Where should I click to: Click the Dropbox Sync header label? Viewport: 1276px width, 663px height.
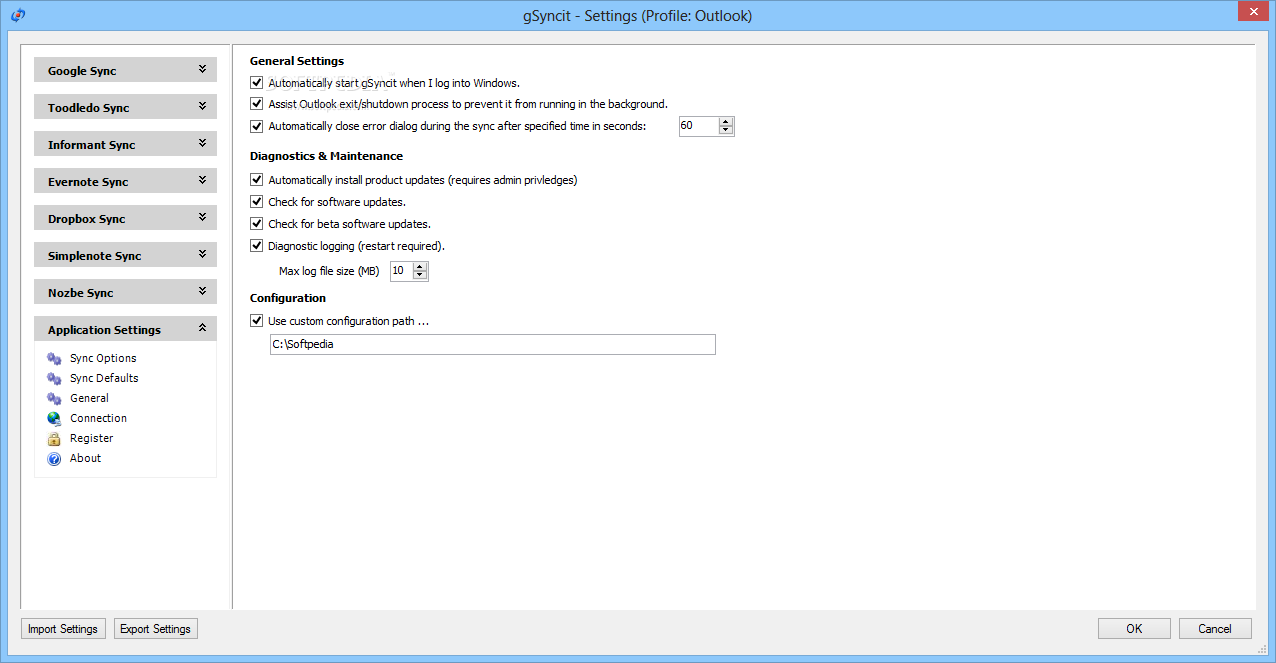(x=87, y=219)
